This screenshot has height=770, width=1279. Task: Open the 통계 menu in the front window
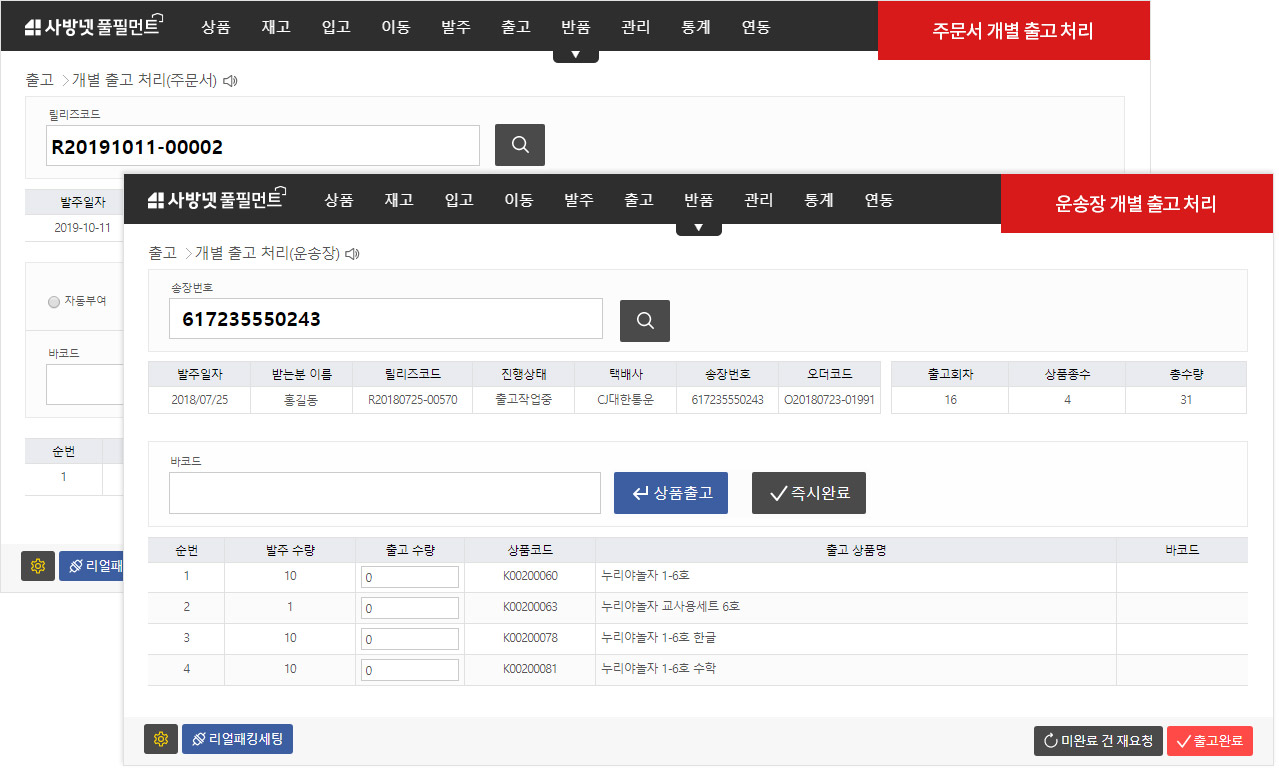pos(818,200)
